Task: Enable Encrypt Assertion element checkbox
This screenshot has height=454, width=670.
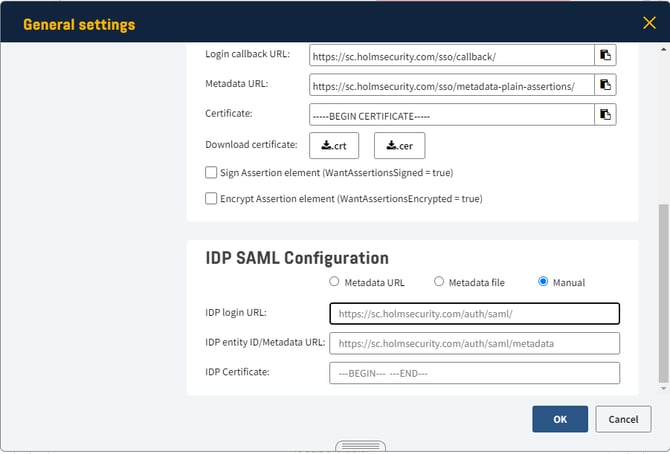Action: click(211, 199)
